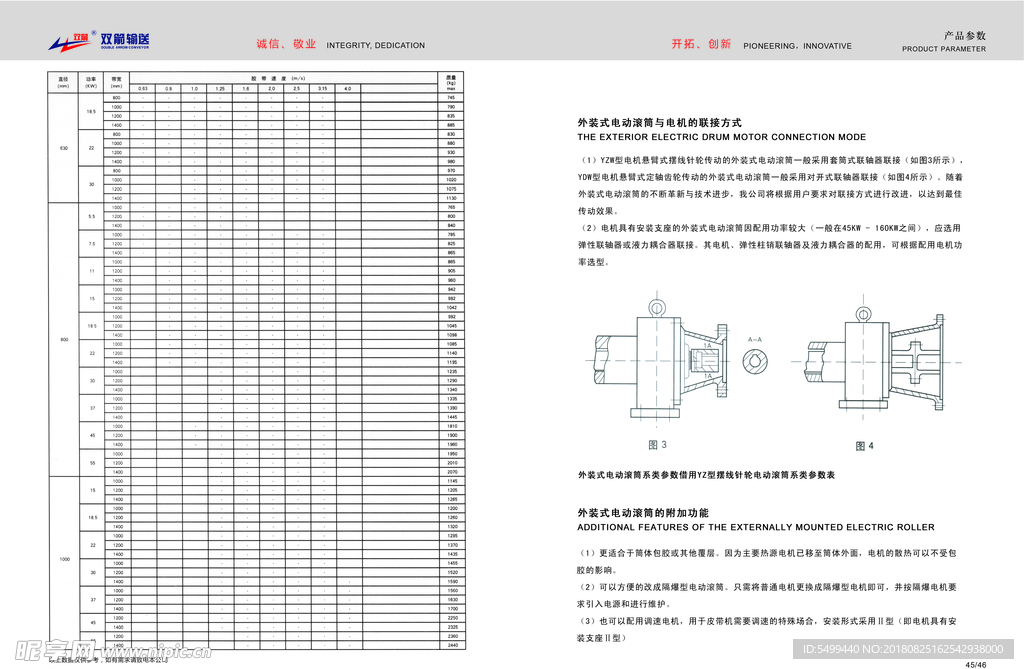This screenshot has height=669, width=1024.
Task: Click the 1.6 speed column header
Action: [x=246, y=88]
